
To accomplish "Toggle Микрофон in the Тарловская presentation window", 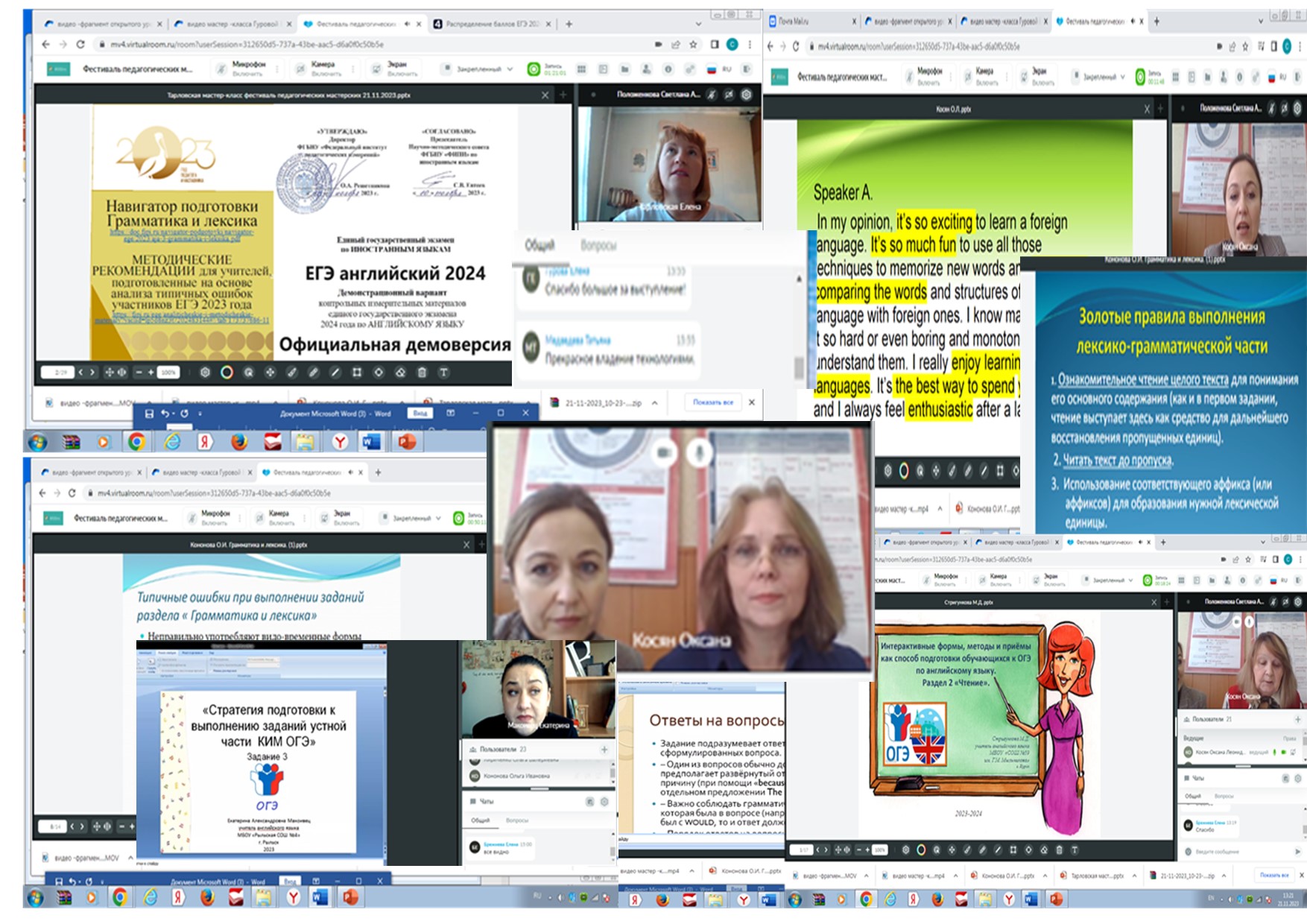I will coord(241,69).
